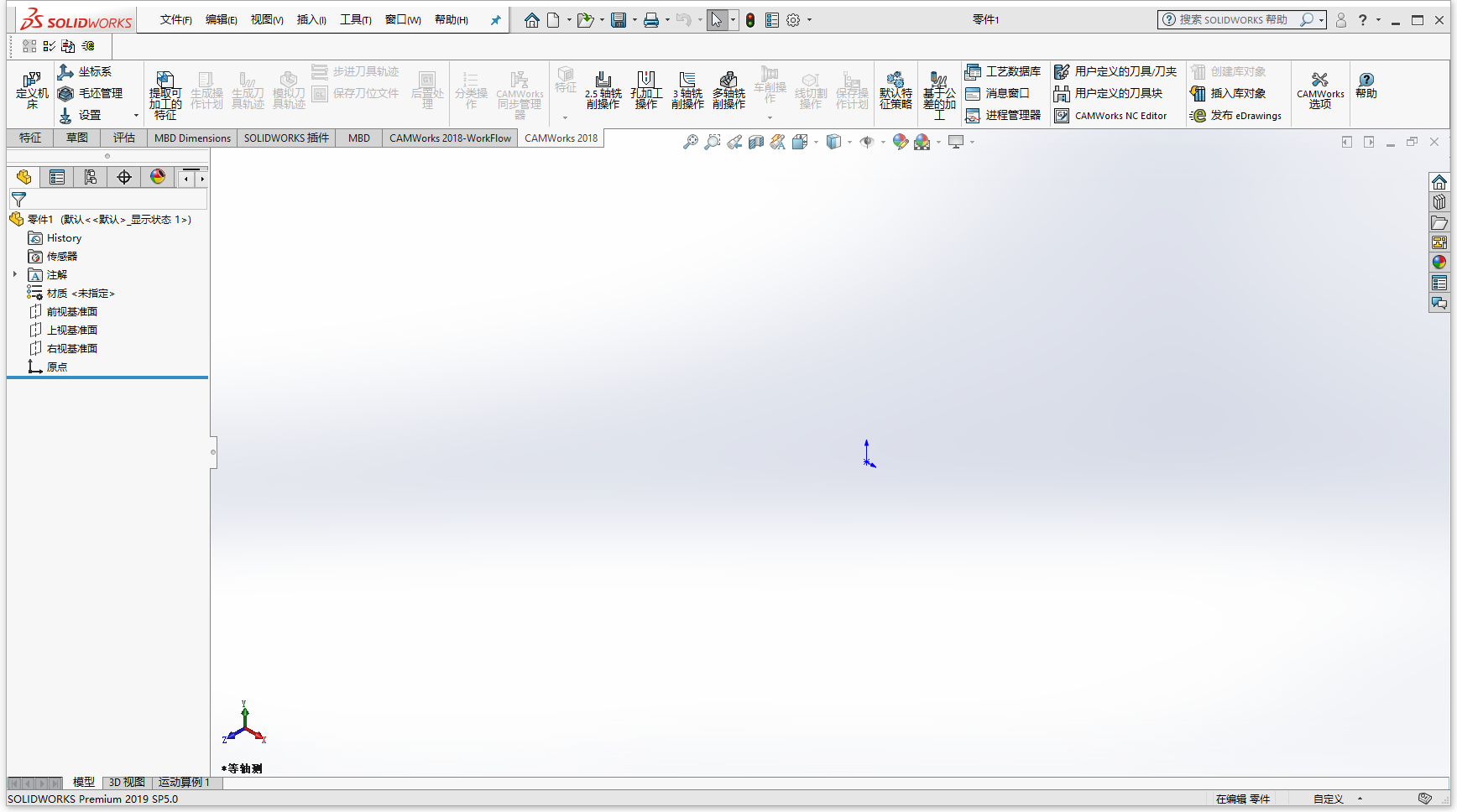Switch to the 特征 ribbon tab
This screenshot has width=1457, height=812.
point(30,138)
